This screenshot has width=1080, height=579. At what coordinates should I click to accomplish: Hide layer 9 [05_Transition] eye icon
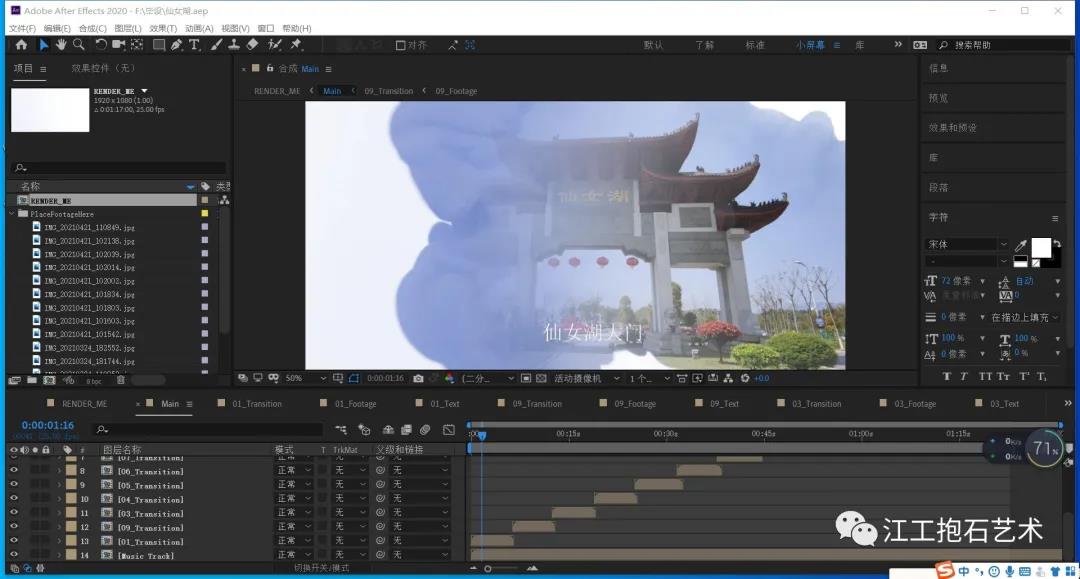click(x=14, y=485)
